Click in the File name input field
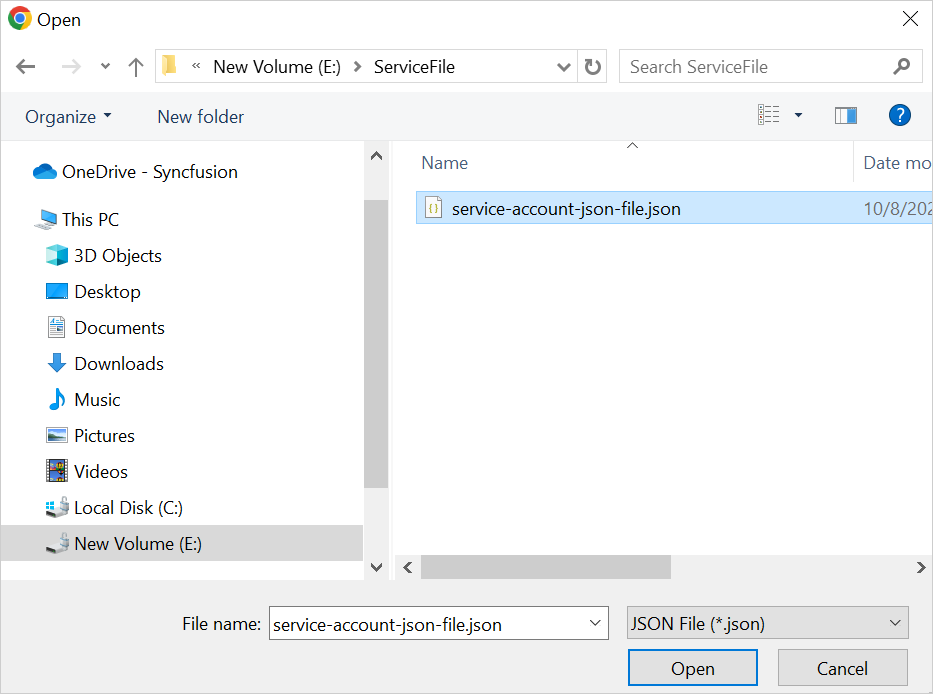 click(x=428, y=624)
